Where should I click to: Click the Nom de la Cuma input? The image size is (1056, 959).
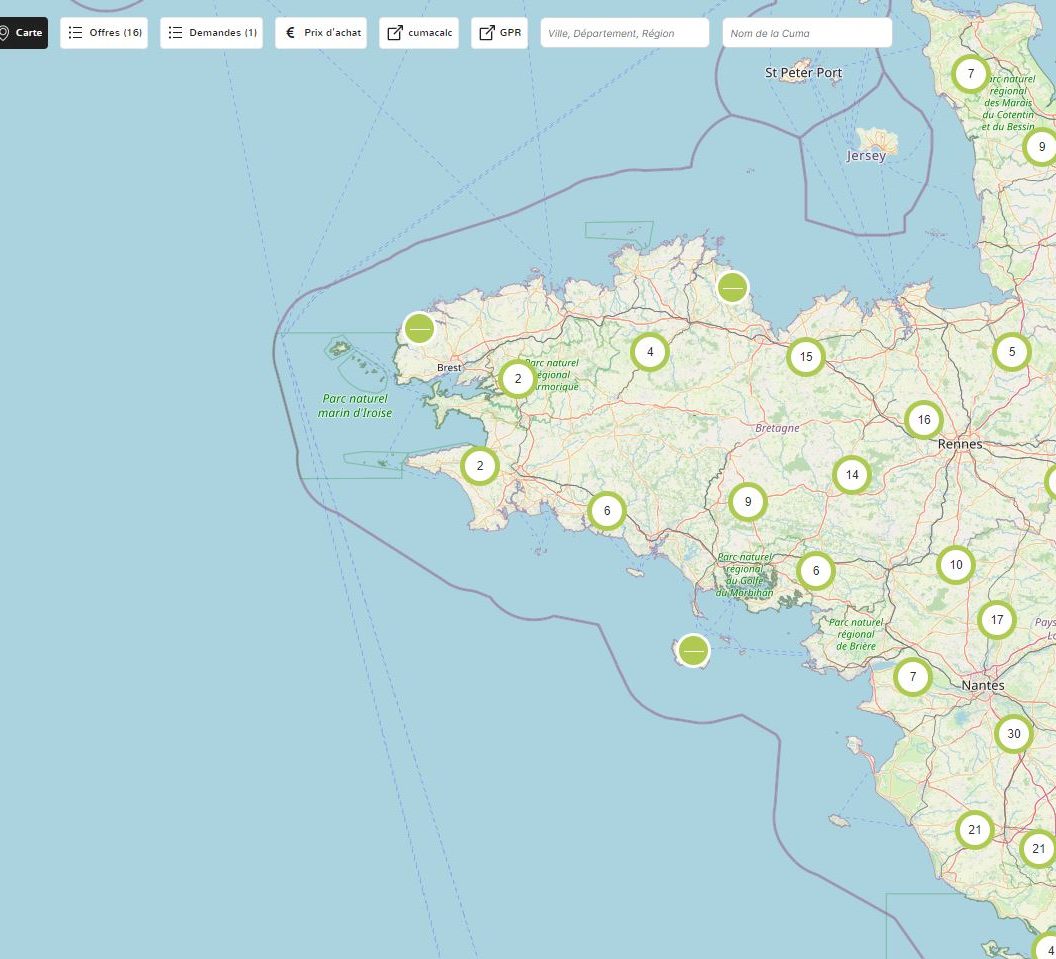point(806,33)
